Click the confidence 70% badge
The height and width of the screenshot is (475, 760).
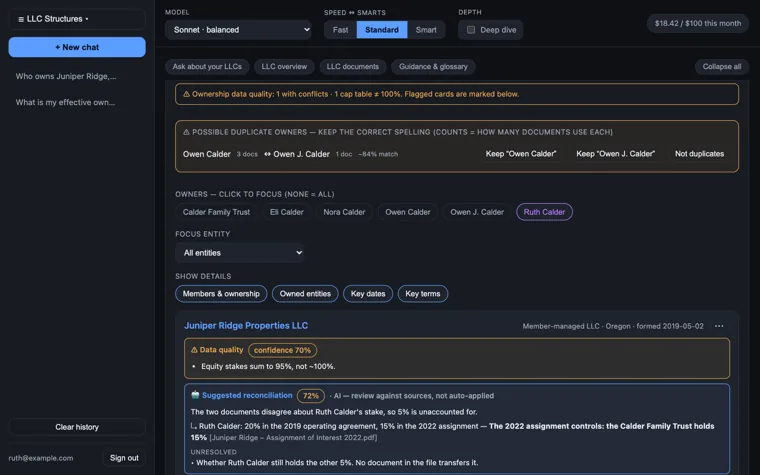click(283, 350)
